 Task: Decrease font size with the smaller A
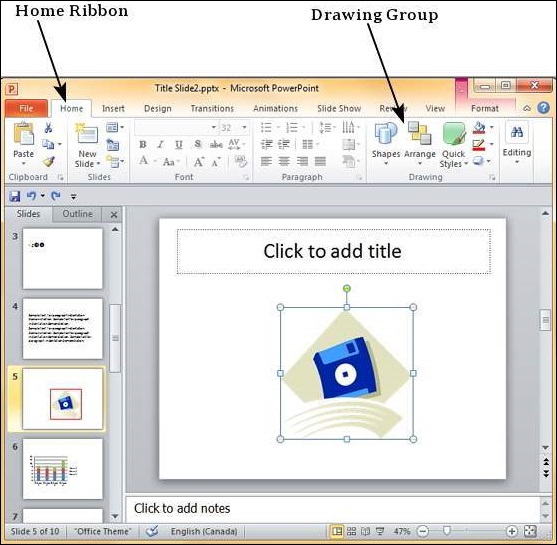click(x=216, y=162)
